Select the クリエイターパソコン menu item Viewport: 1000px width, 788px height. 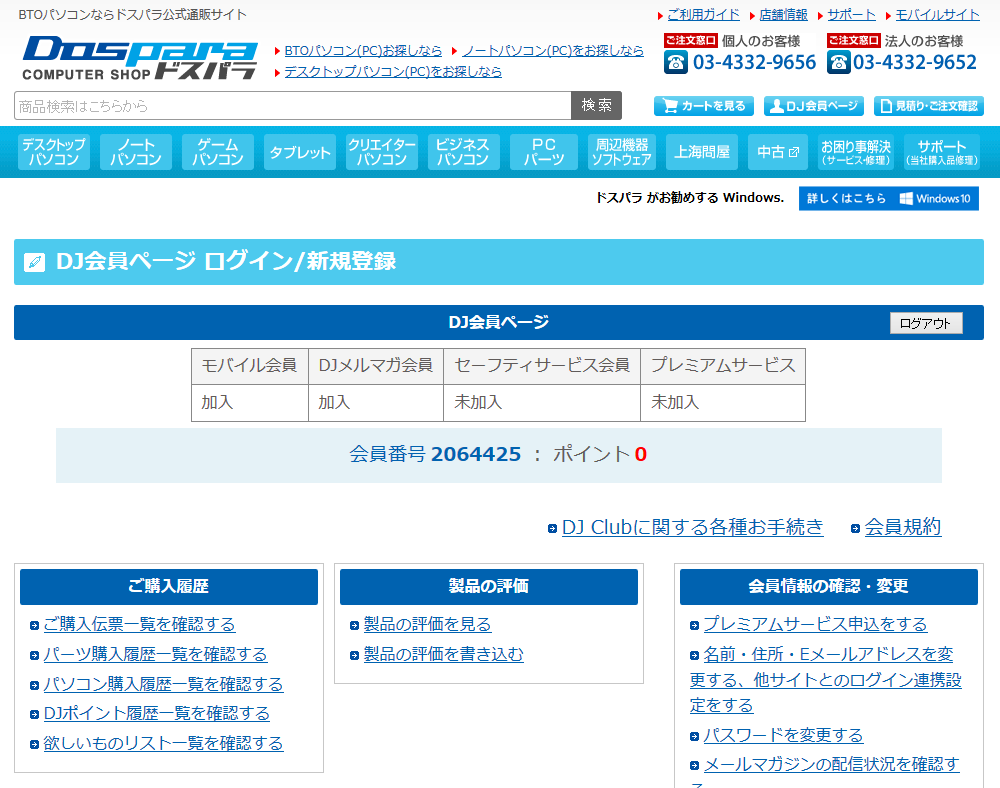pos(381,152)
